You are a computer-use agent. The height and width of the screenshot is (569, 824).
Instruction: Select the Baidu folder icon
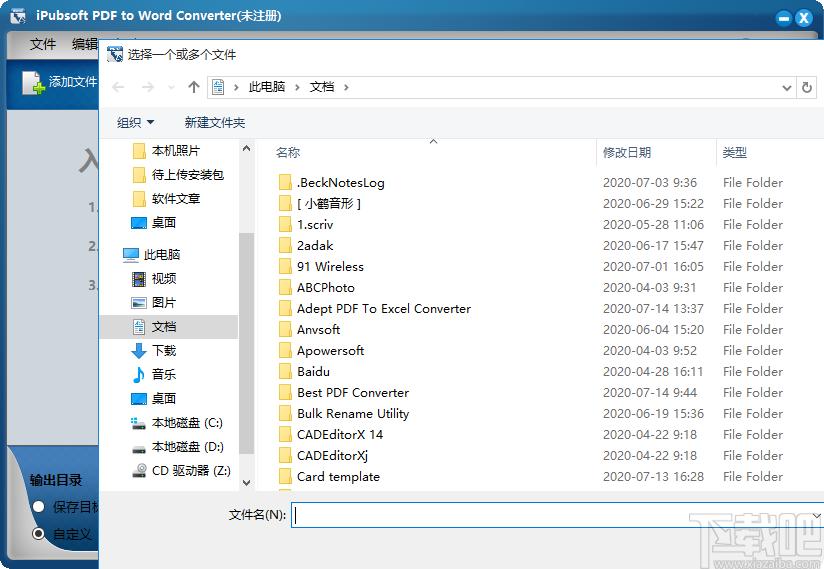285,372
